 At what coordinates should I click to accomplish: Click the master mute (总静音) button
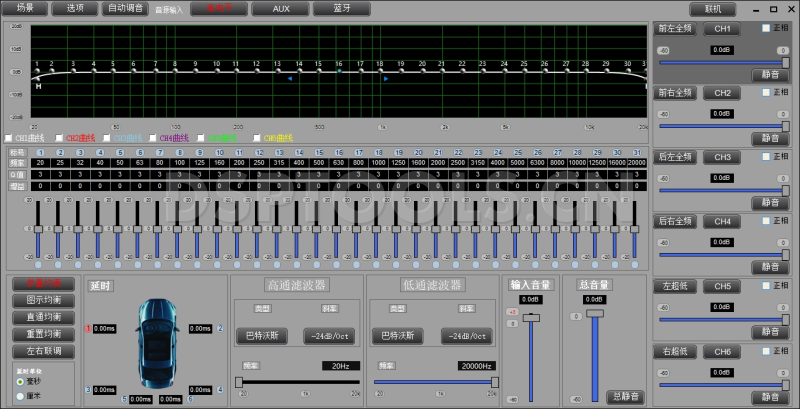pyautogui.click(x=624, y=396)
